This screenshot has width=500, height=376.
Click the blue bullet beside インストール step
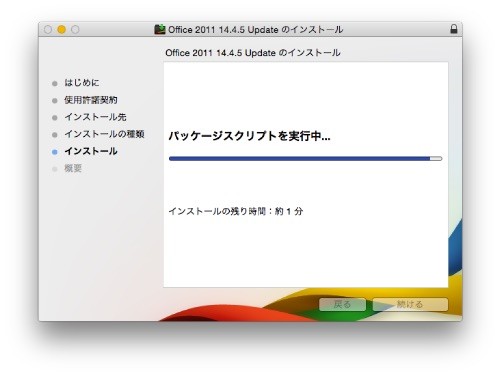point(55,152)
